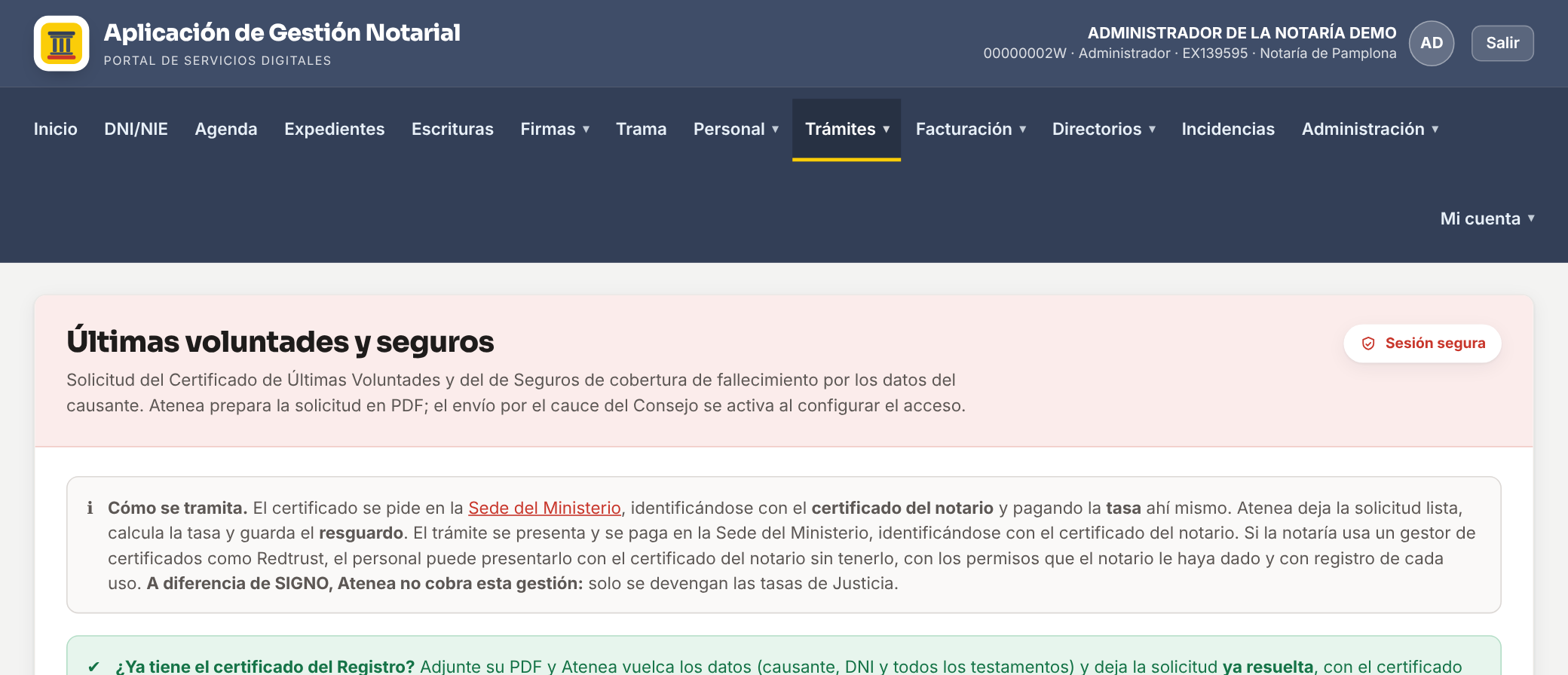Screen dimensions: 1568x675
Task: Expand the Directorios dropdown menu
Action: pyautogui.click(x=1104, y=129)
